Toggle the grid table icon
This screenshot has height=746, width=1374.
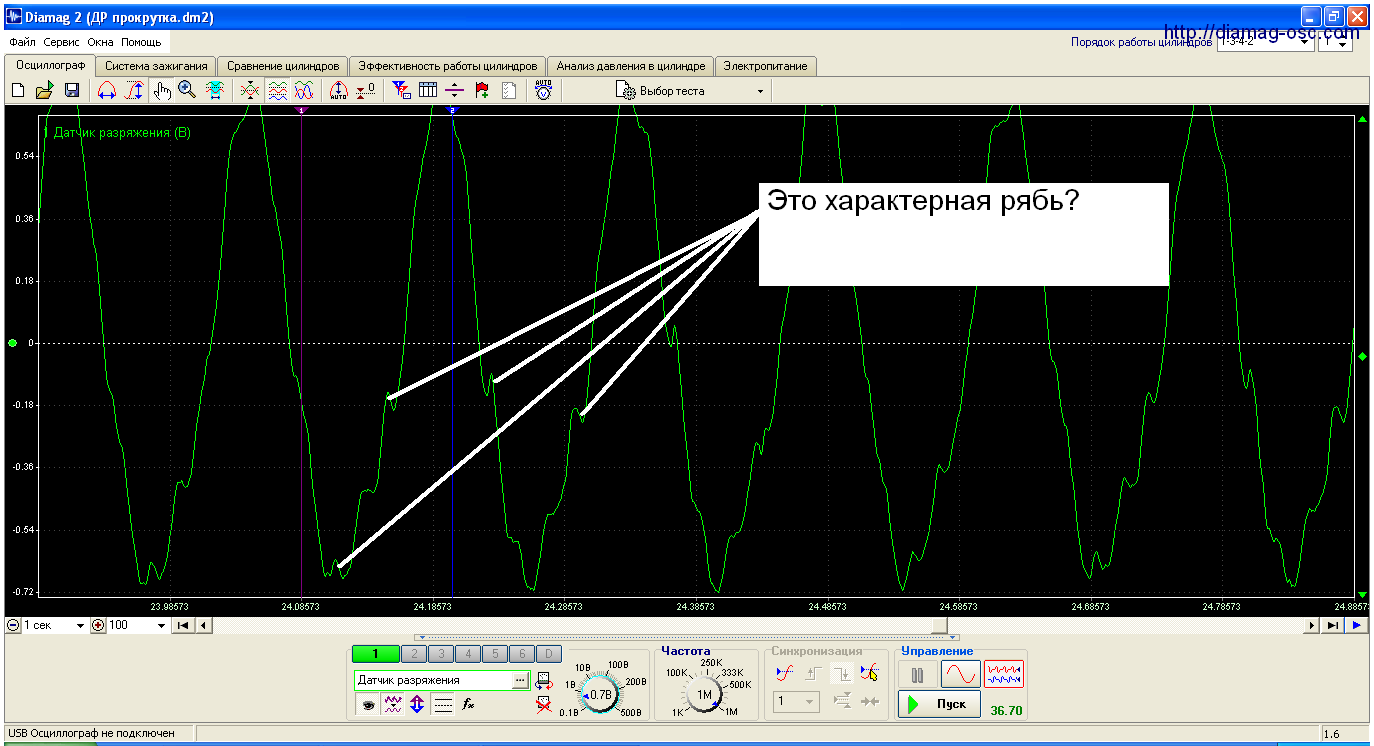428,91
